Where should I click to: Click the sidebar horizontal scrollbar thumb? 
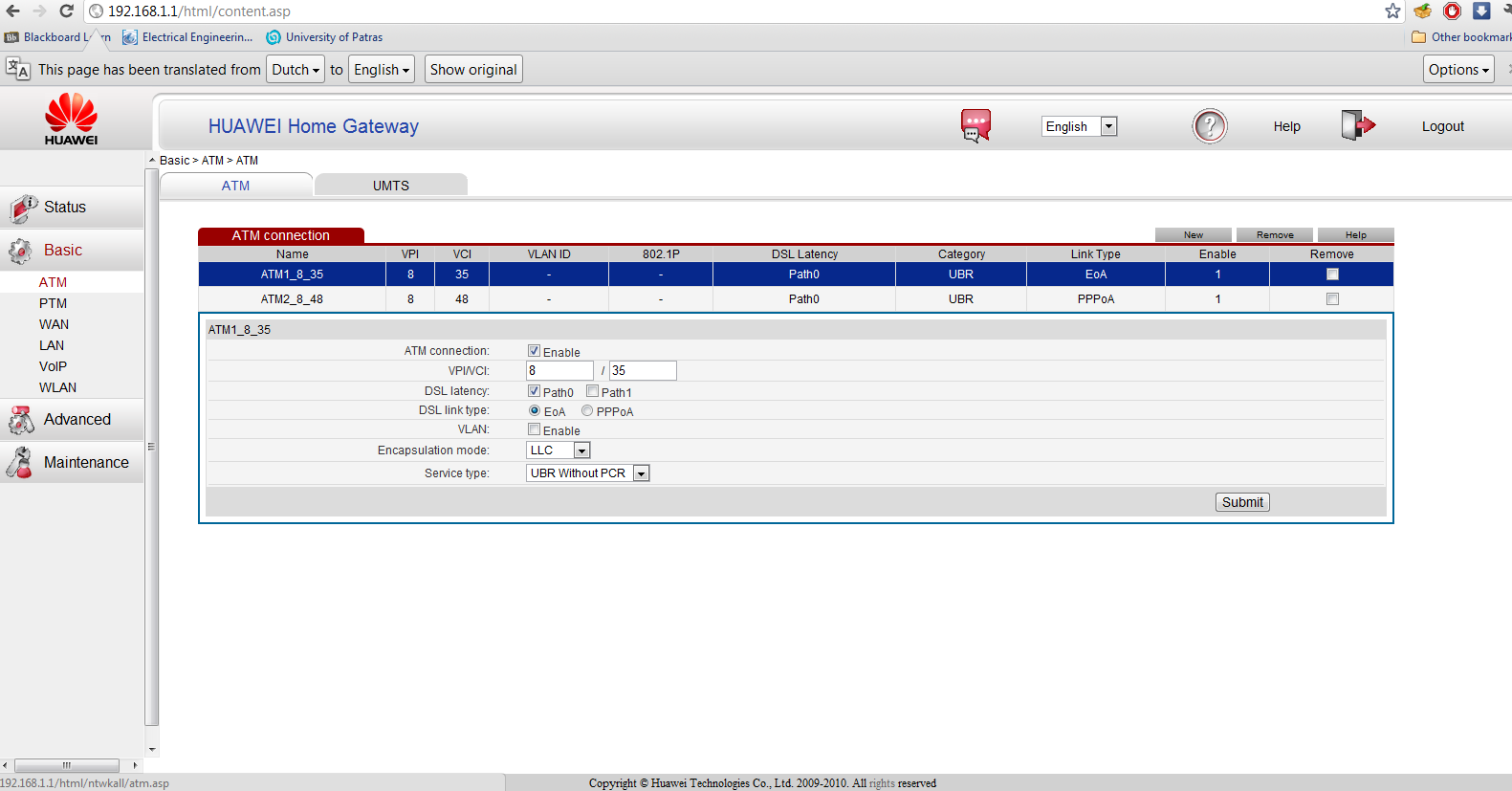[67, 765]
